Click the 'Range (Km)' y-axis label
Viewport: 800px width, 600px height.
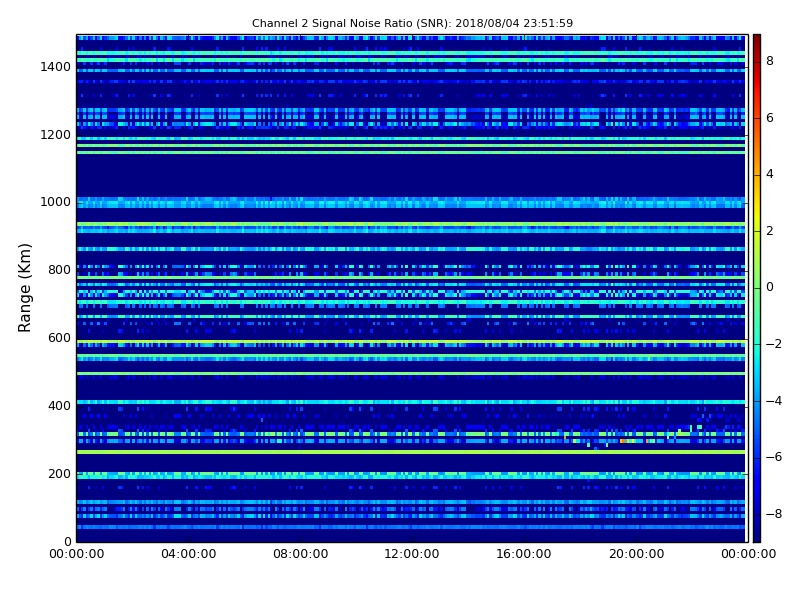click(x=24, y=288)
